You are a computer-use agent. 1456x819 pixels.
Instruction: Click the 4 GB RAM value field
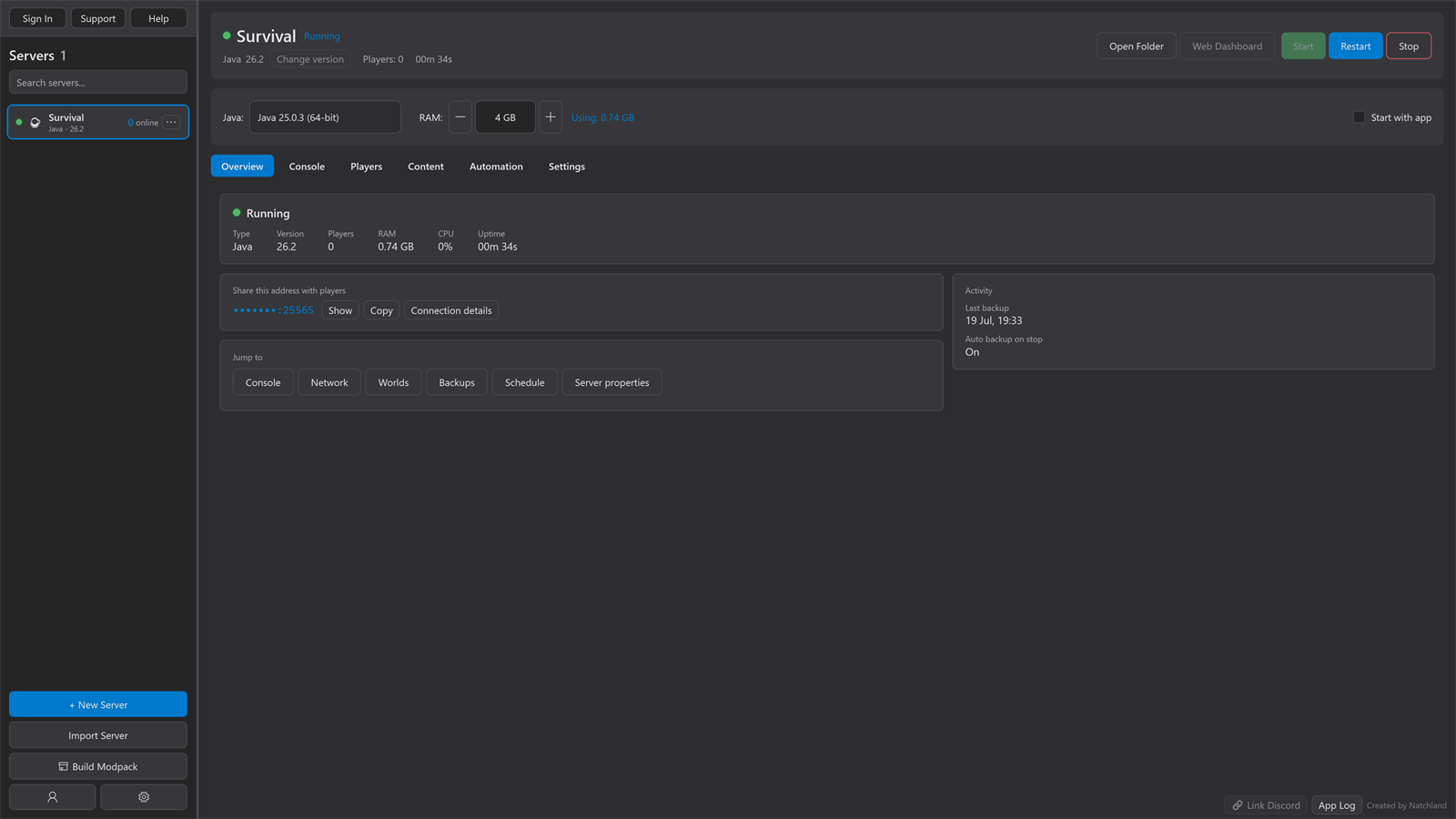[x=505, y=117]
